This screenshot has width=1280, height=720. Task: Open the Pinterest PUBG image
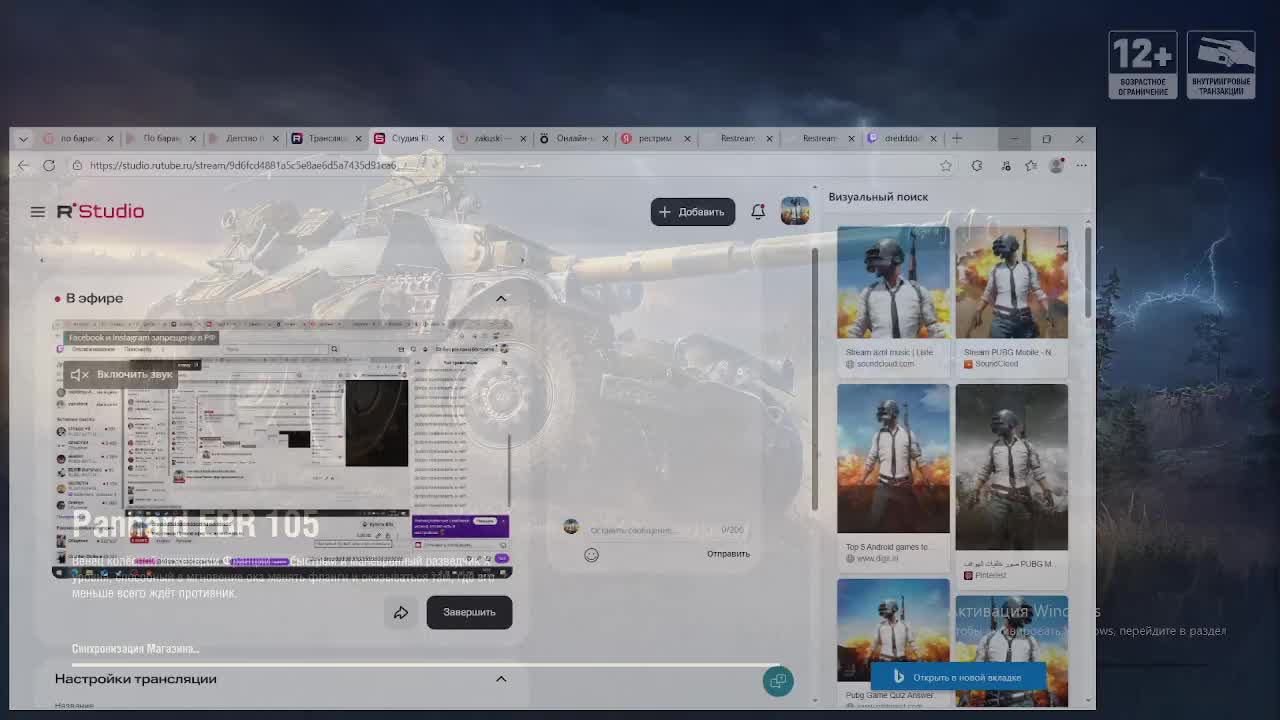tap(1011, 467)
